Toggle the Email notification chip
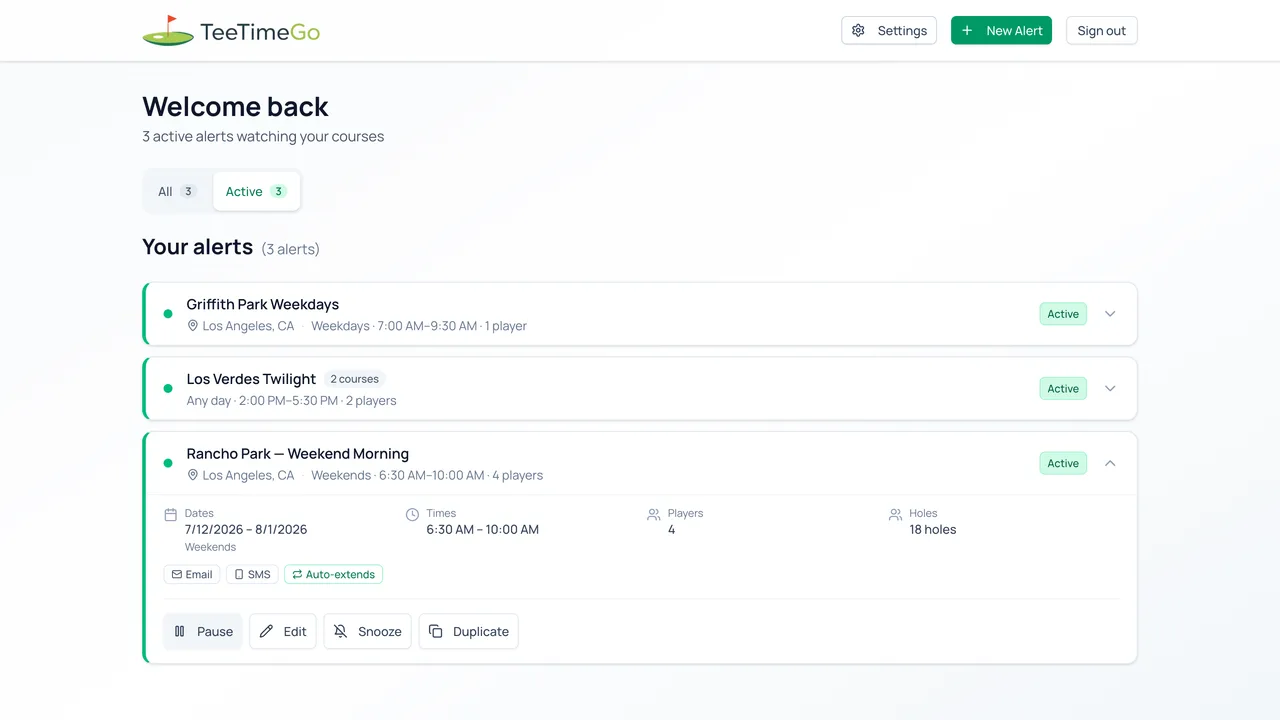 (192, 575)
